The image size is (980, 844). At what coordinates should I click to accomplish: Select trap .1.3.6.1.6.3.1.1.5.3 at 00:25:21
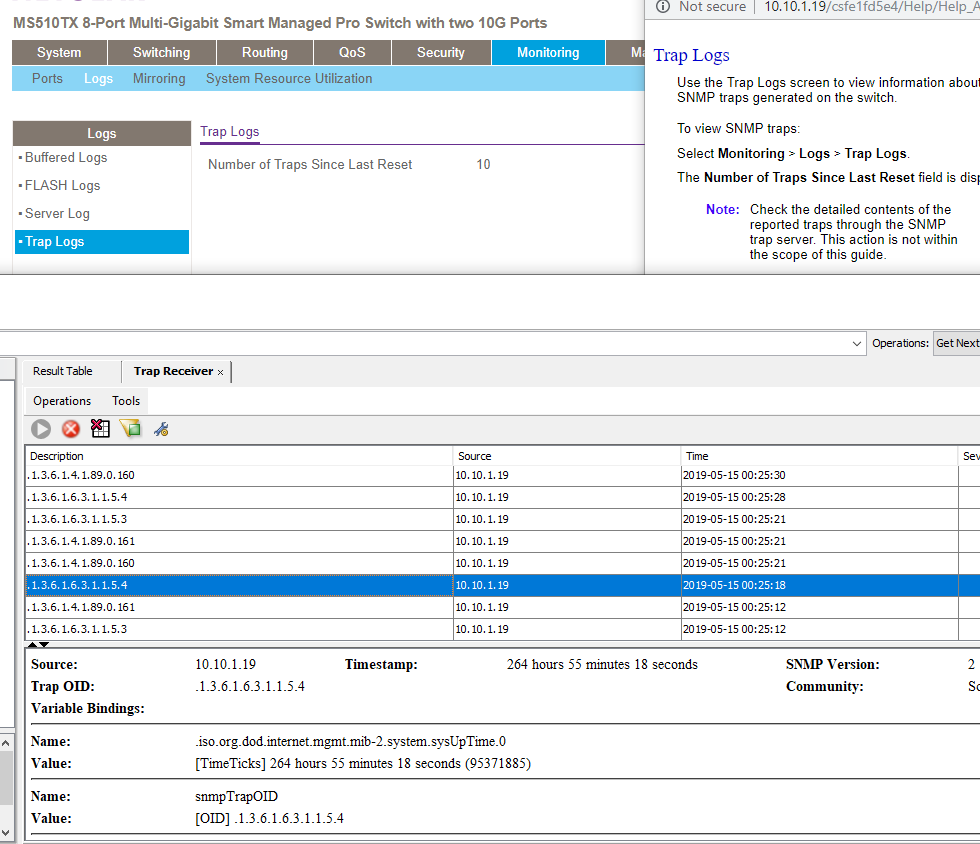[x=502, y=520]
